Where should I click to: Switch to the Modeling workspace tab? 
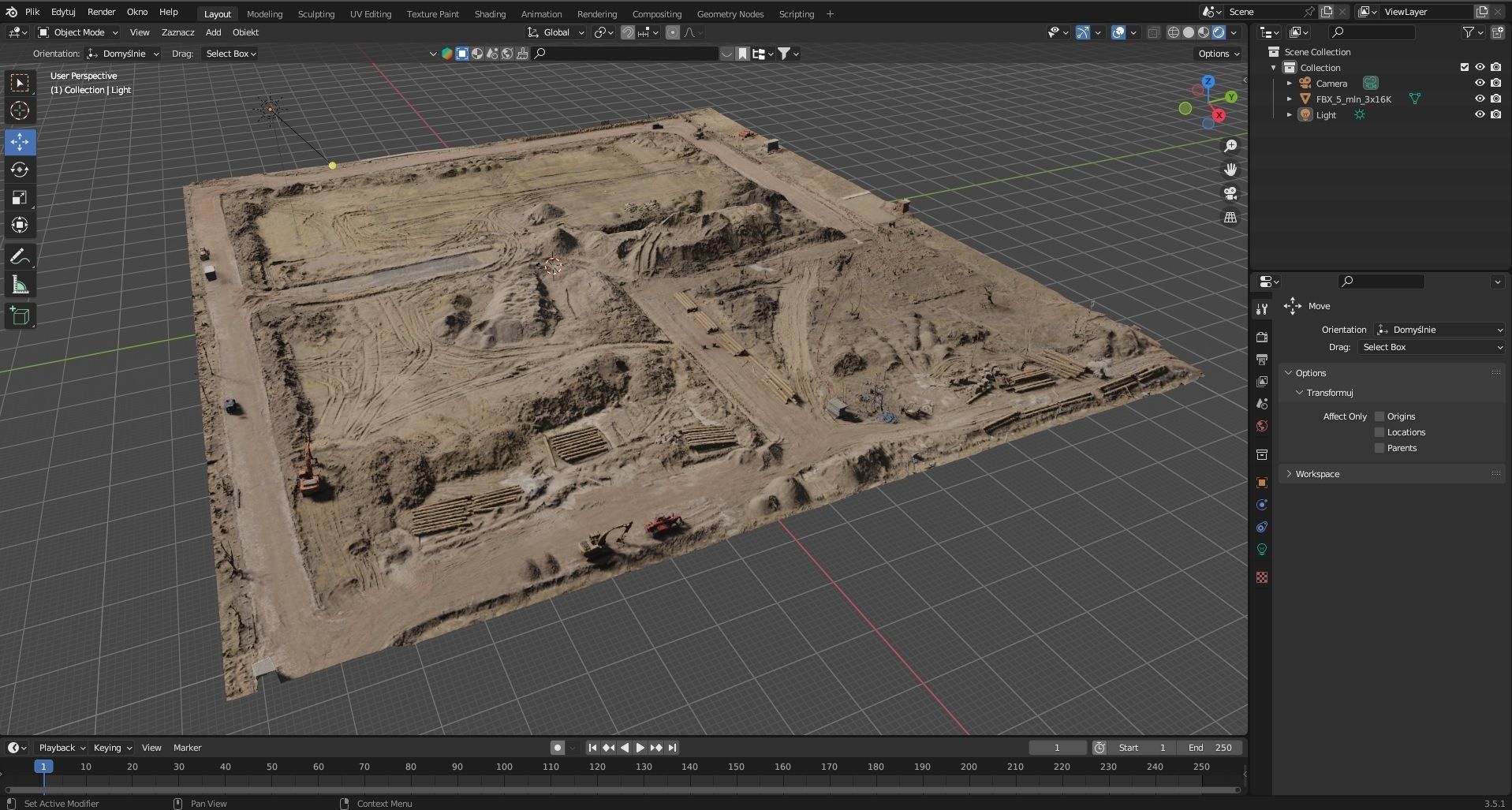pos(264,13)
